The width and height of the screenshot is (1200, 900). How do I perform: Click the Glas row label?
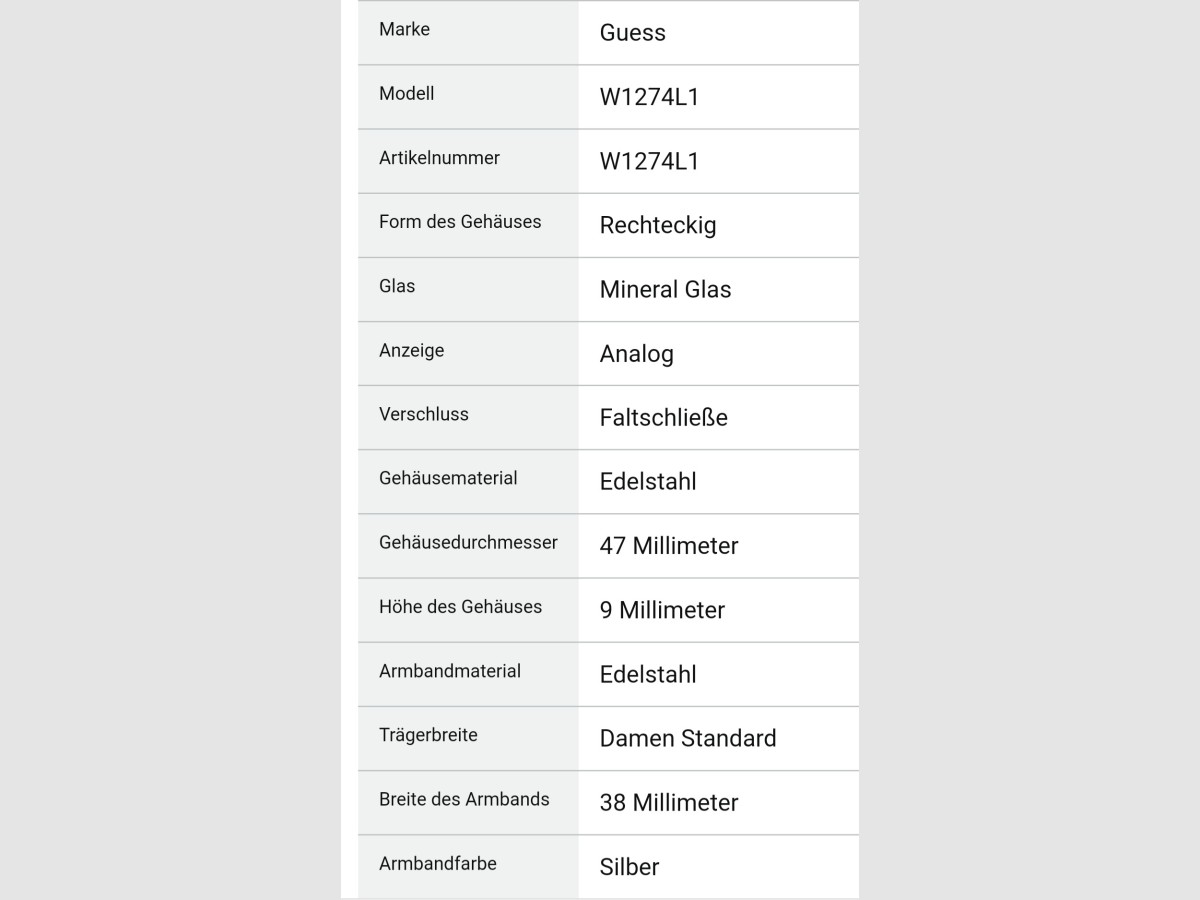(x=397, y=286)
